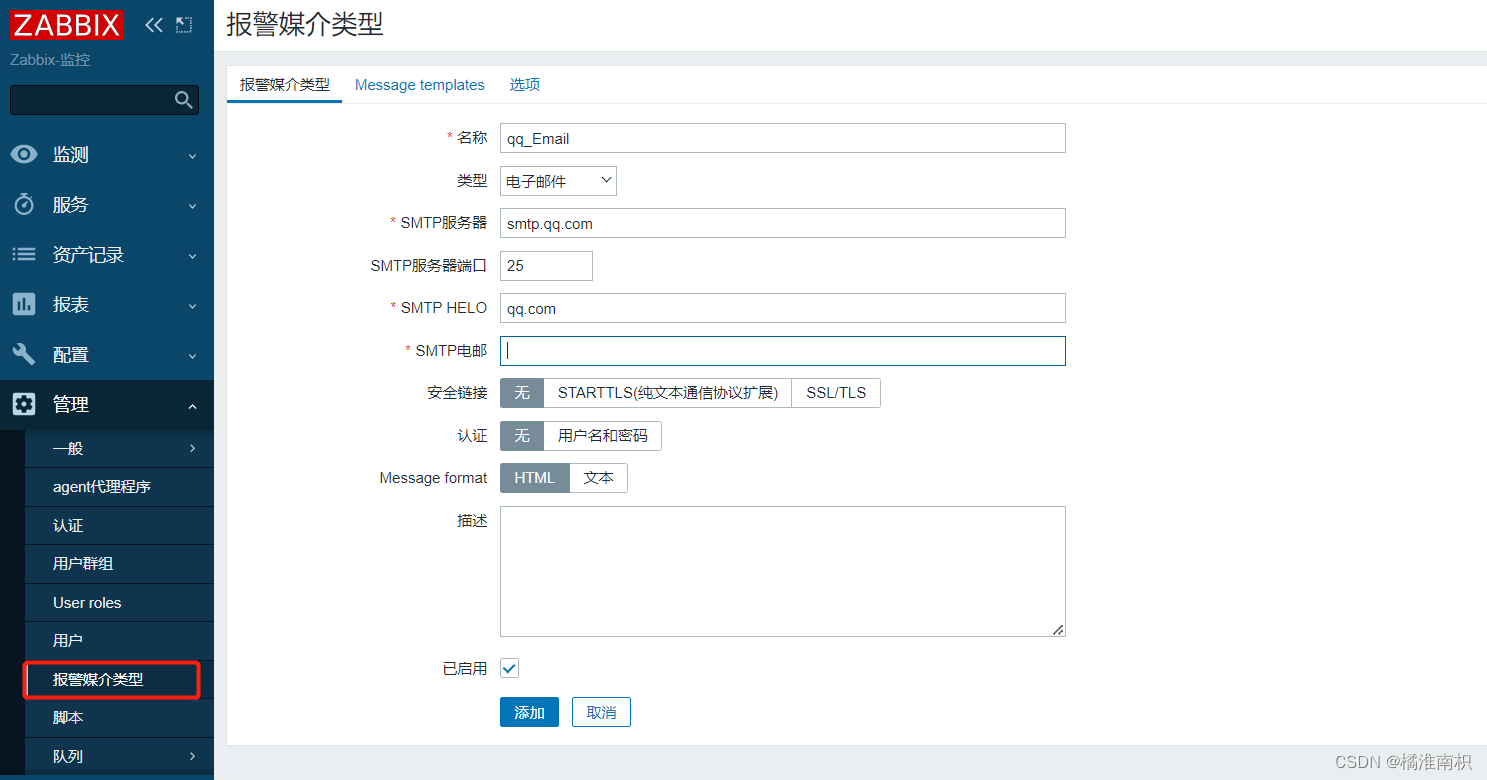Viewport: 1487px width, 780px height.
Task: Click the gear icon for 管理
Action: coord(24,404)
